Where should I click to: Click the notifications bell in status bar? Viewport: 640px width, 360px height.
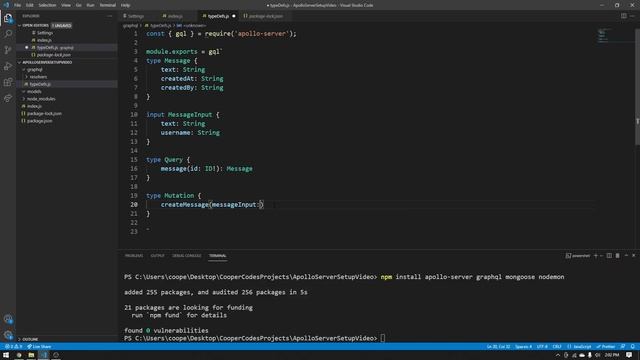(633, 347)
